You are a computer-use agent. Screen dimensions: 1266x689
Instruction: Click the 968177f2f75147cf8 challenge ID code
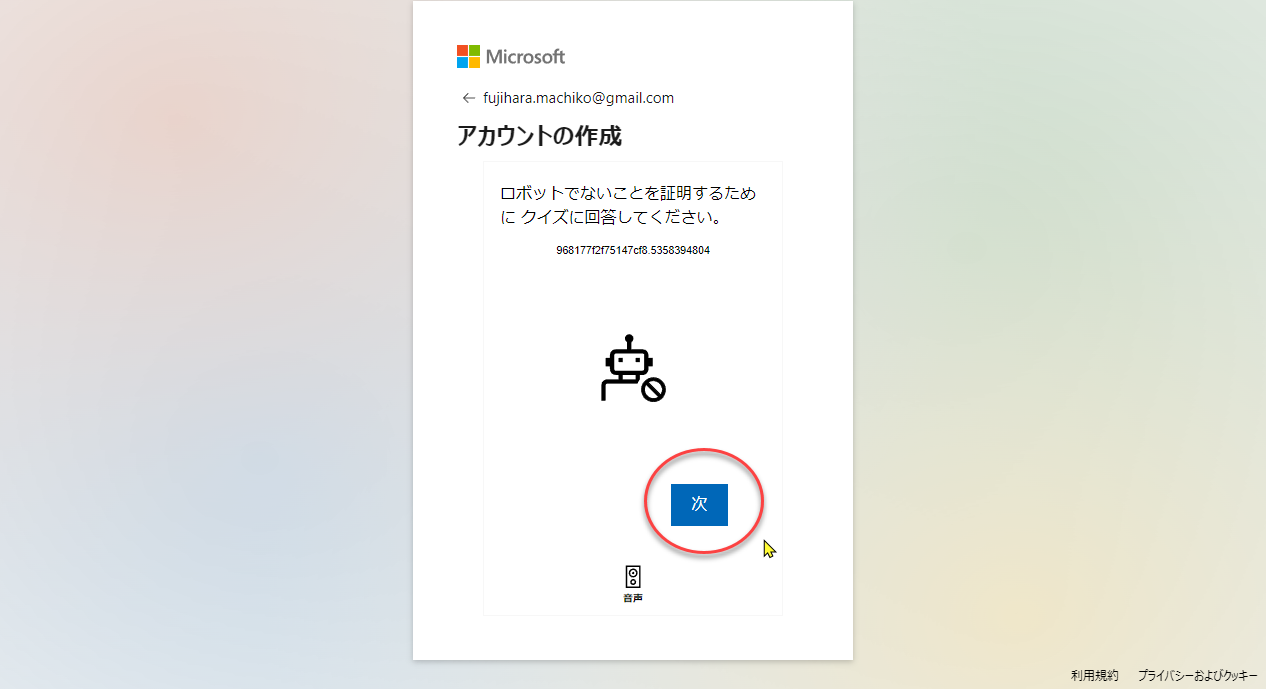(x=633, y=250)
